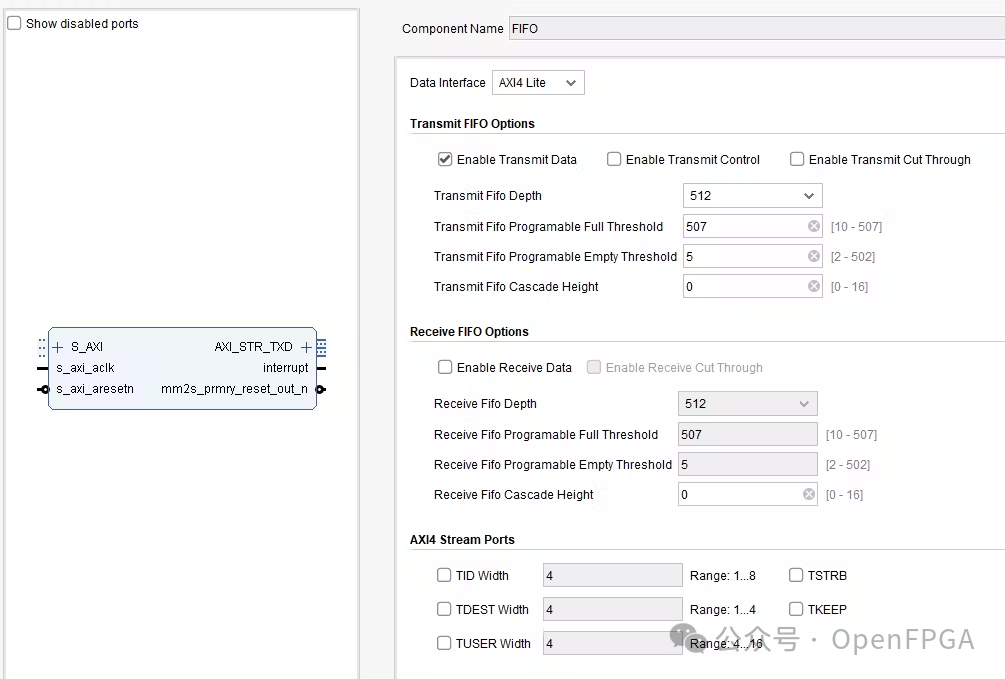Check Enable Receive Data
The image size is (1005, 679).
click(x=445, y=367)
